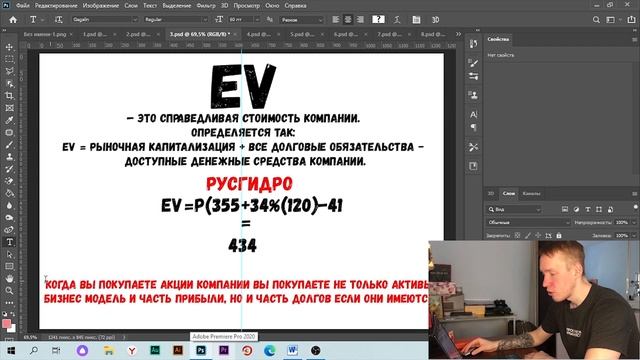Image resolution: width=640 pixels, height=360 pixels.
Task: Toggle text orientation icon in options bar
Action: tap(59, 20)
